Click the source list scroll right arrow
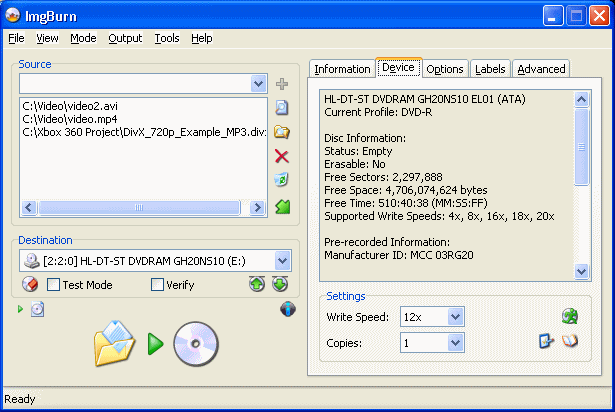The width and height of the screenshot is (615, 412). 257,207
